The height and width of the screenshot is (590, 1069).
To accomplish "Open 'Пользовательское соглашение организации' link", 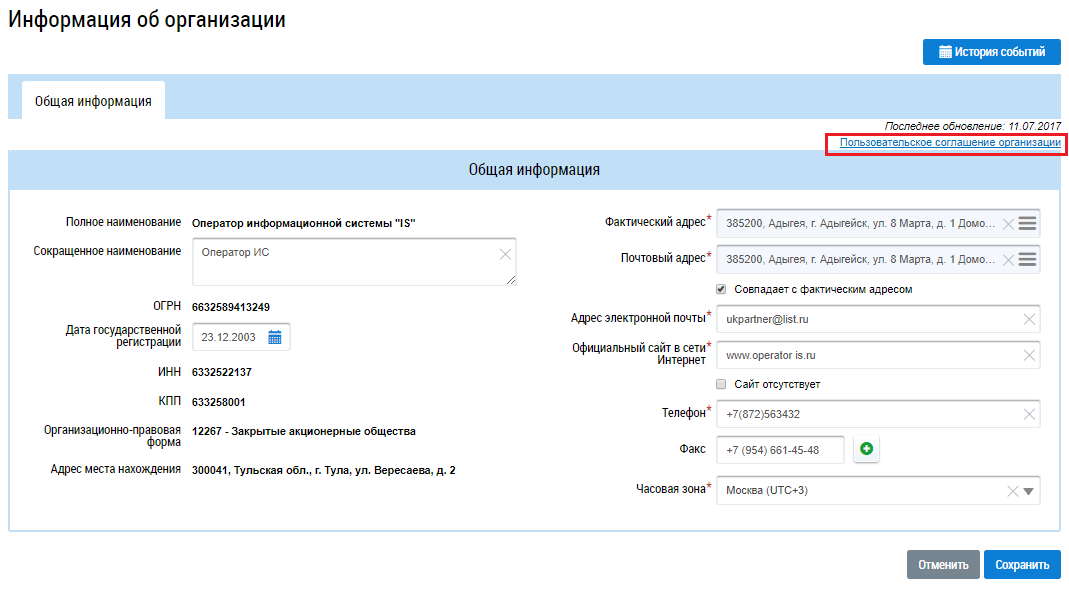I will pyautogui.click(x=950, y=143).
